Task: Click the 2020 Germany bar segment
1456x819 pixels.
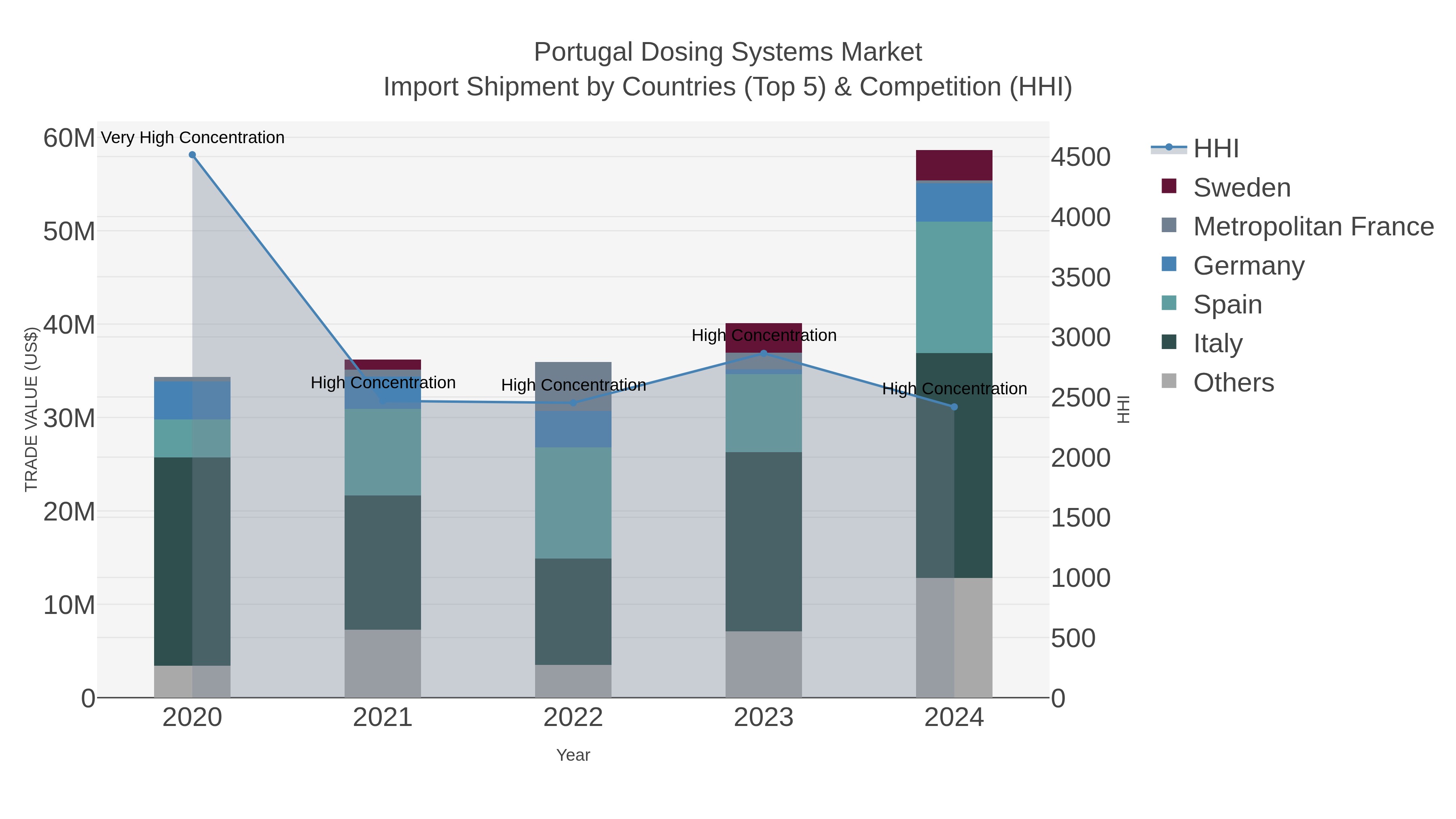Action: click(x=192, y=400)
